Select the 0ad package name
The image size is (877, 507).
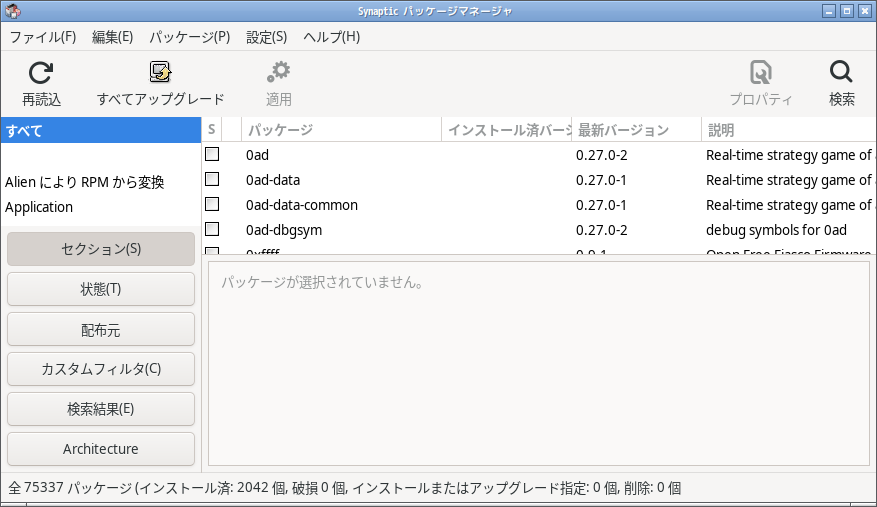click(257, 155)
